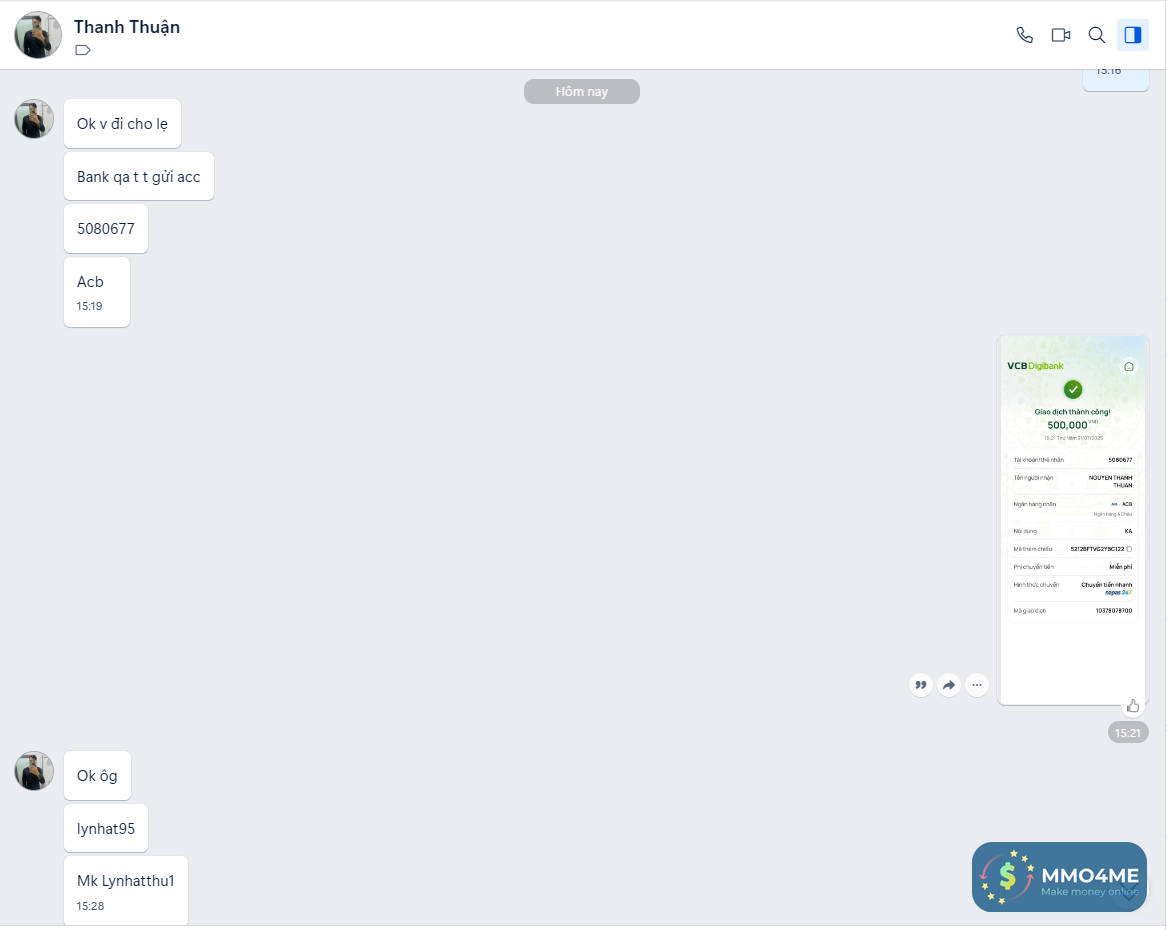Select the 'Mk Lynhatthu1' message
1167x930 pixels.
[126, 890]
